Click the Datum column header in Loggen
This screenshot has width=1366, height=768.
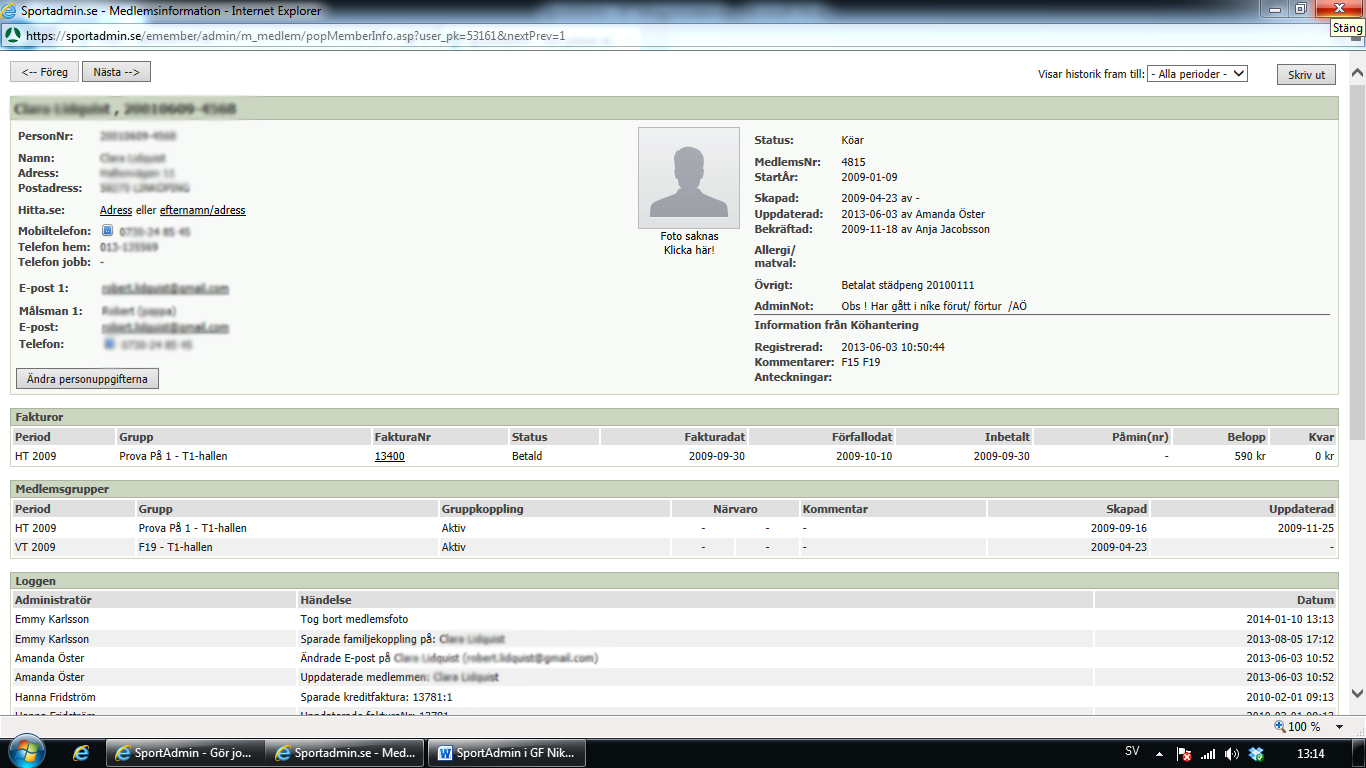click(x=1216, y=600)
